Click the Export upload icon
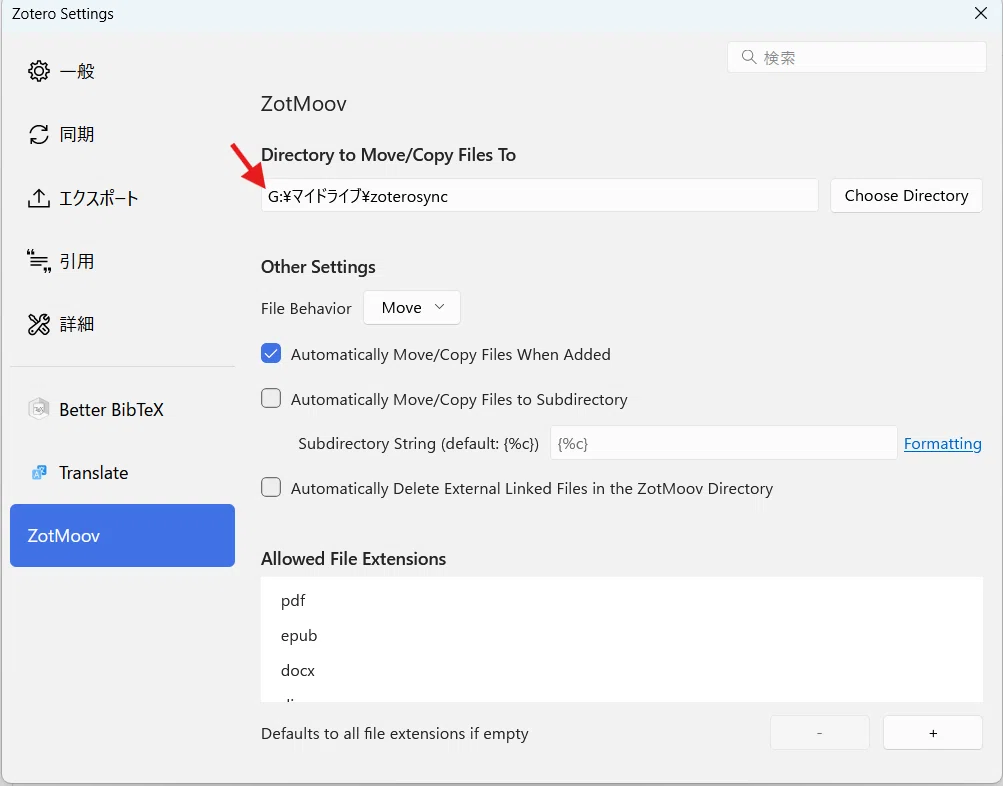 (x=38, y=198)
